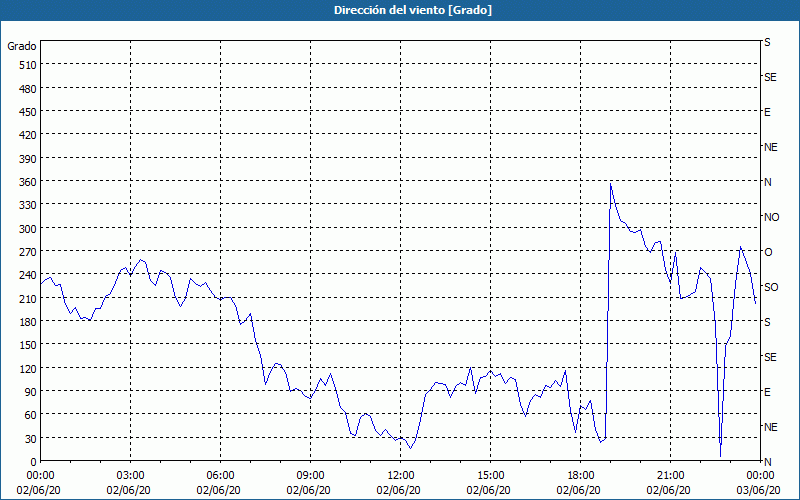Select the 02/06/20 date under 21:00
Screen dimensions: 800x500
click(668, 490)
